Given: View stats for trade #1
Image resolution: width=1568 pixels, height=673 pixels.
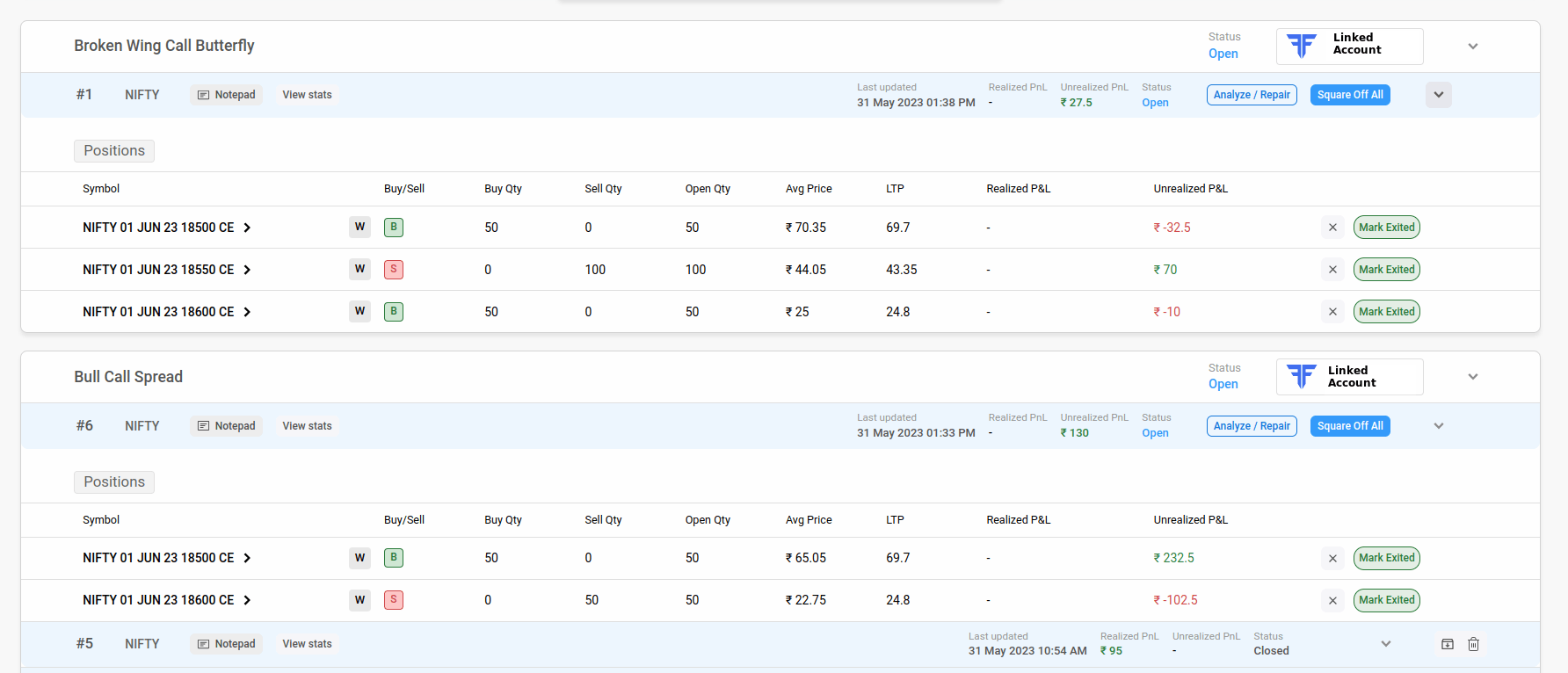Looking at the screenshot, I should coord(308,95).
